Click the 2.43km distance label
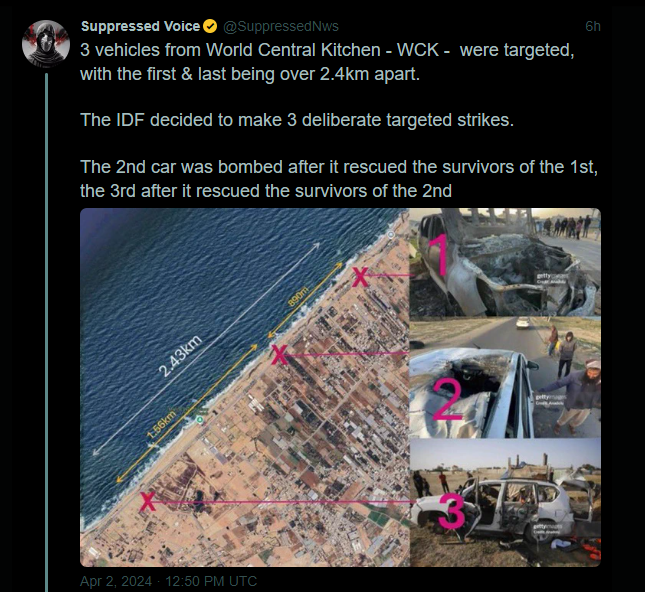 point(180,356)
